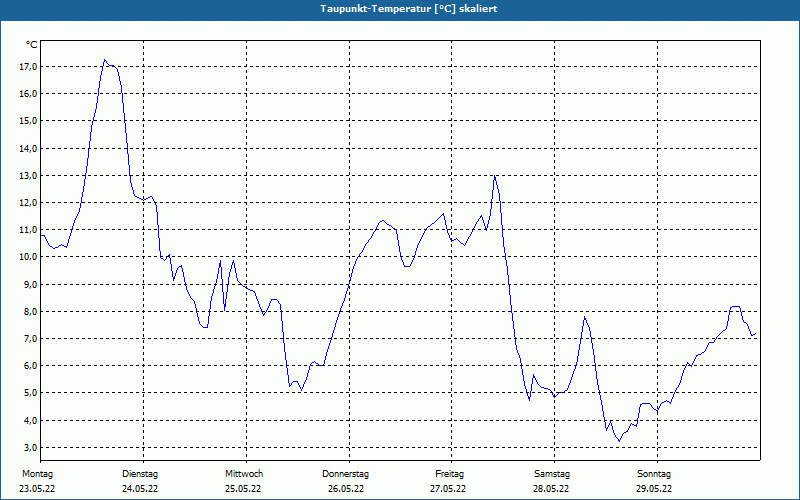Click the 14,0 y-axis label

[28, 148]
